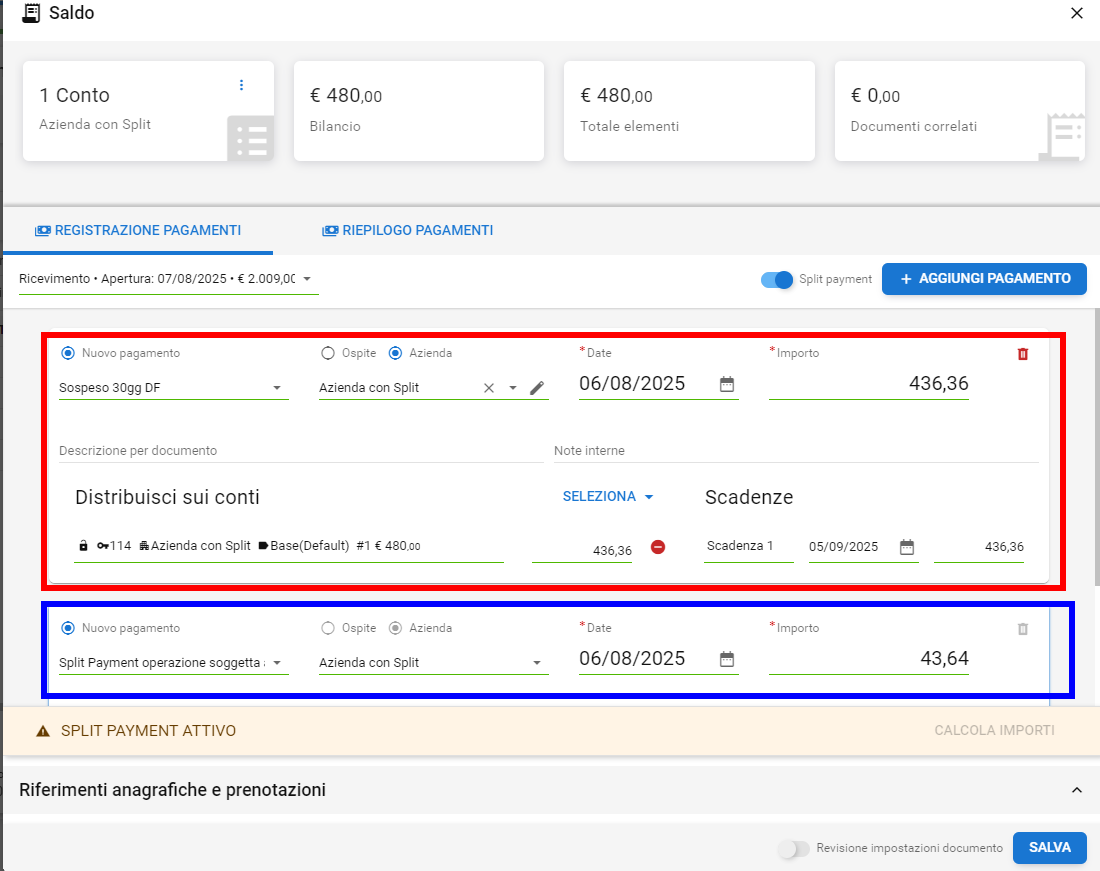
Task: Open the SELEZIONA dropdown
Action: click(x=608, y=497)
